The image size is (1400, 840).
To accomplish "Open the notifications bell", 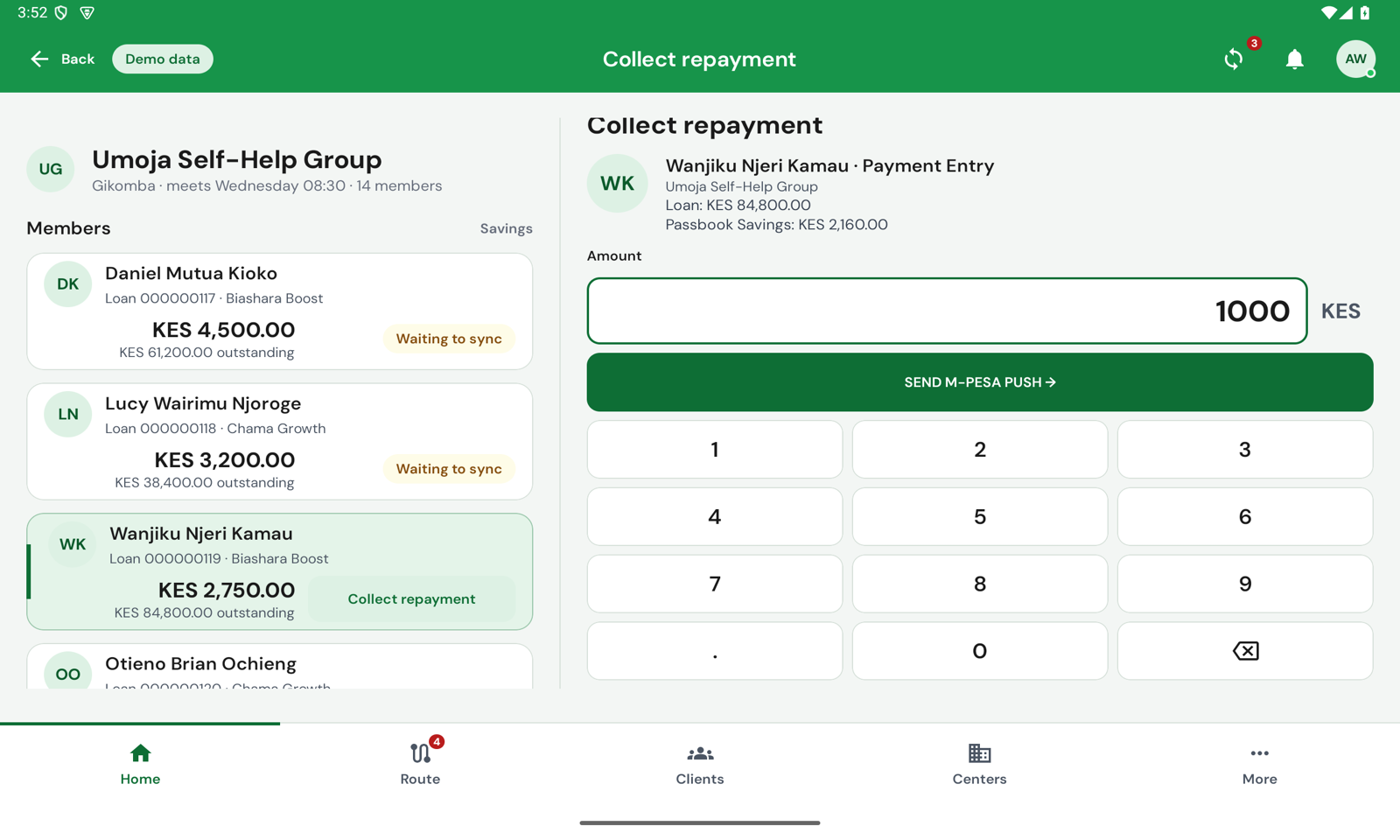I will pyautogui.click(x=1294, y=59).
